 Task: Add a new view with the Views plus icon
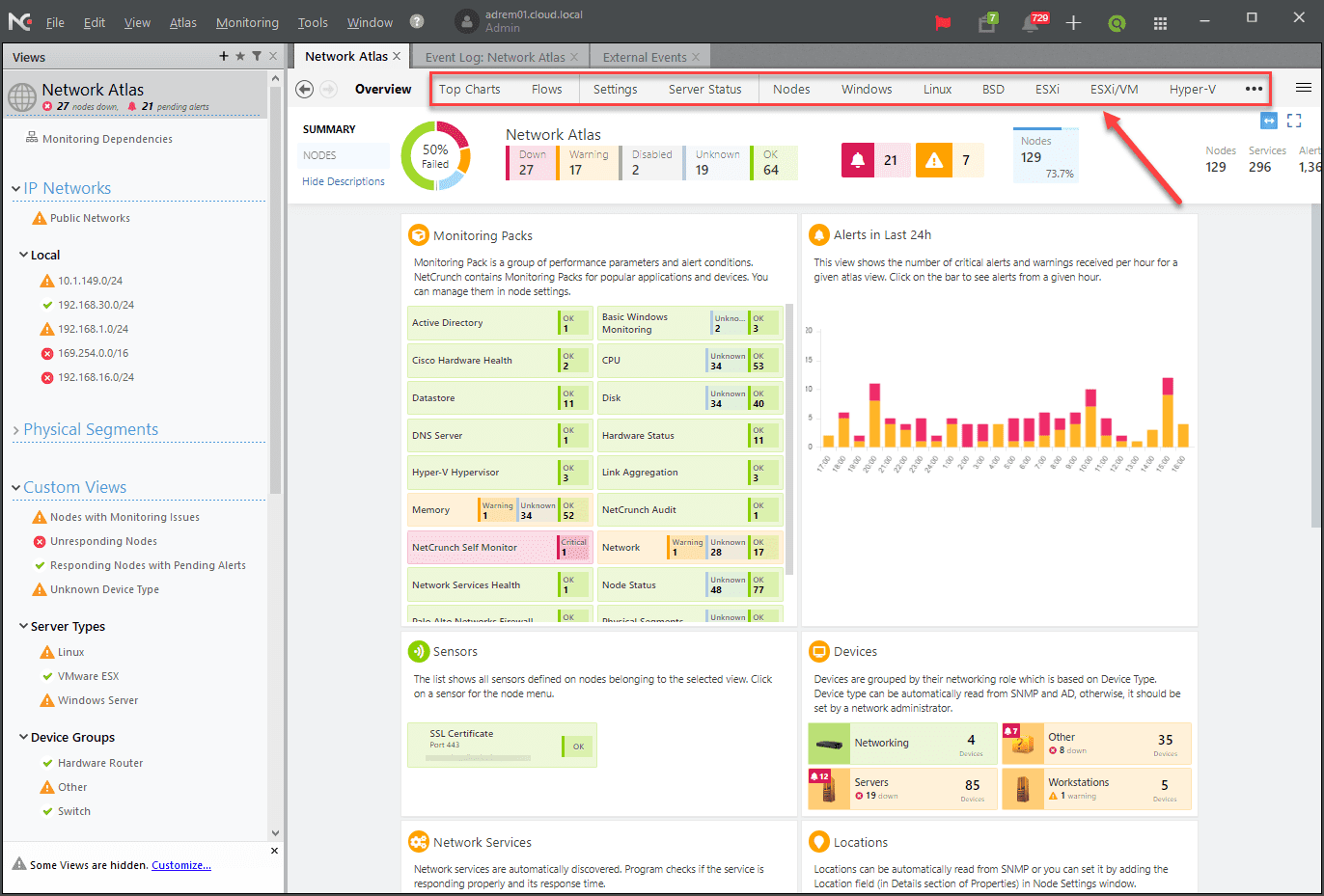[x=224, y=56]
